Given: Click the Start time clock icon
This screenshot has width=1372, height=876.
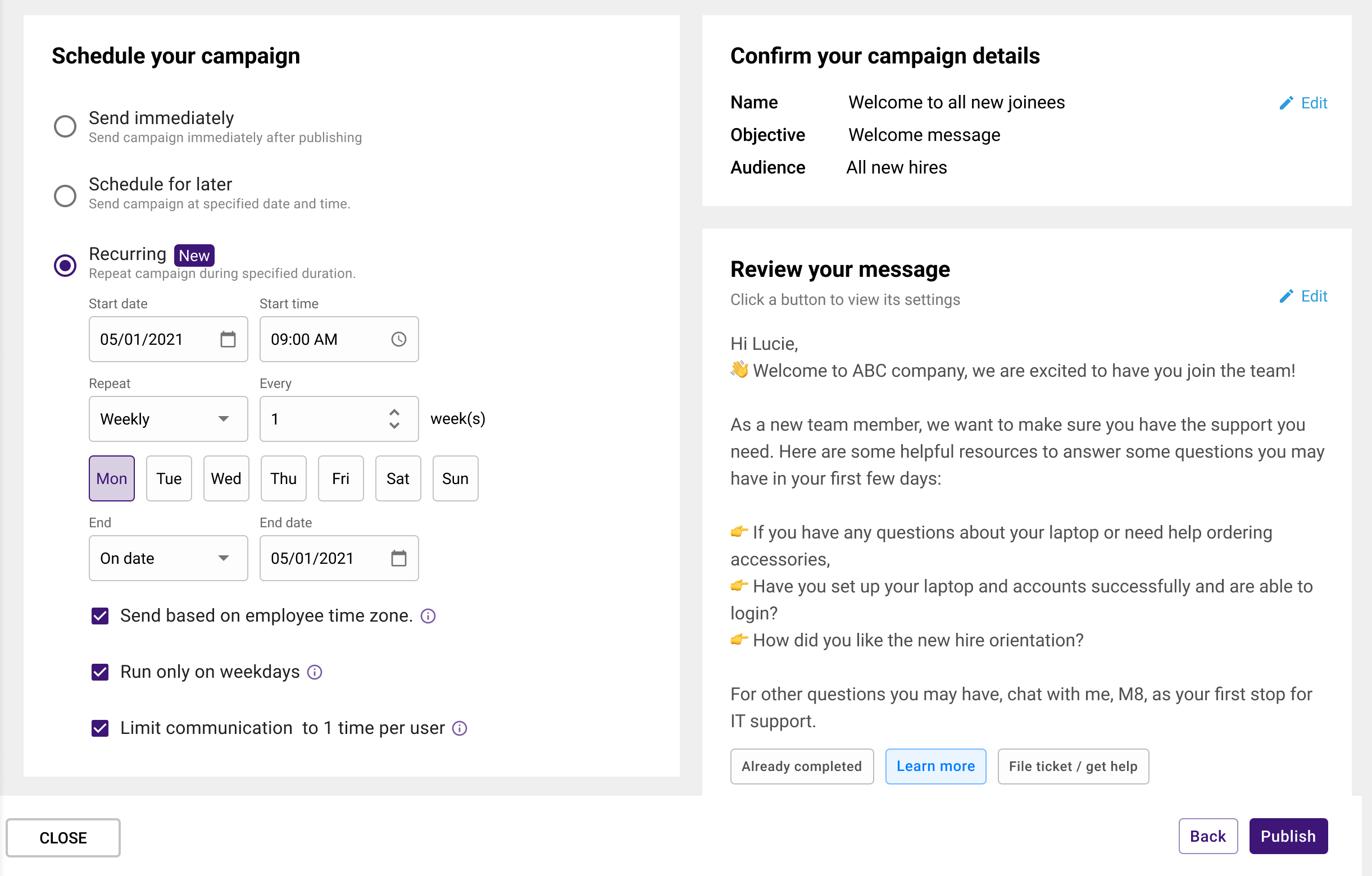Looking at the screenshot, I should coord(399,340).
